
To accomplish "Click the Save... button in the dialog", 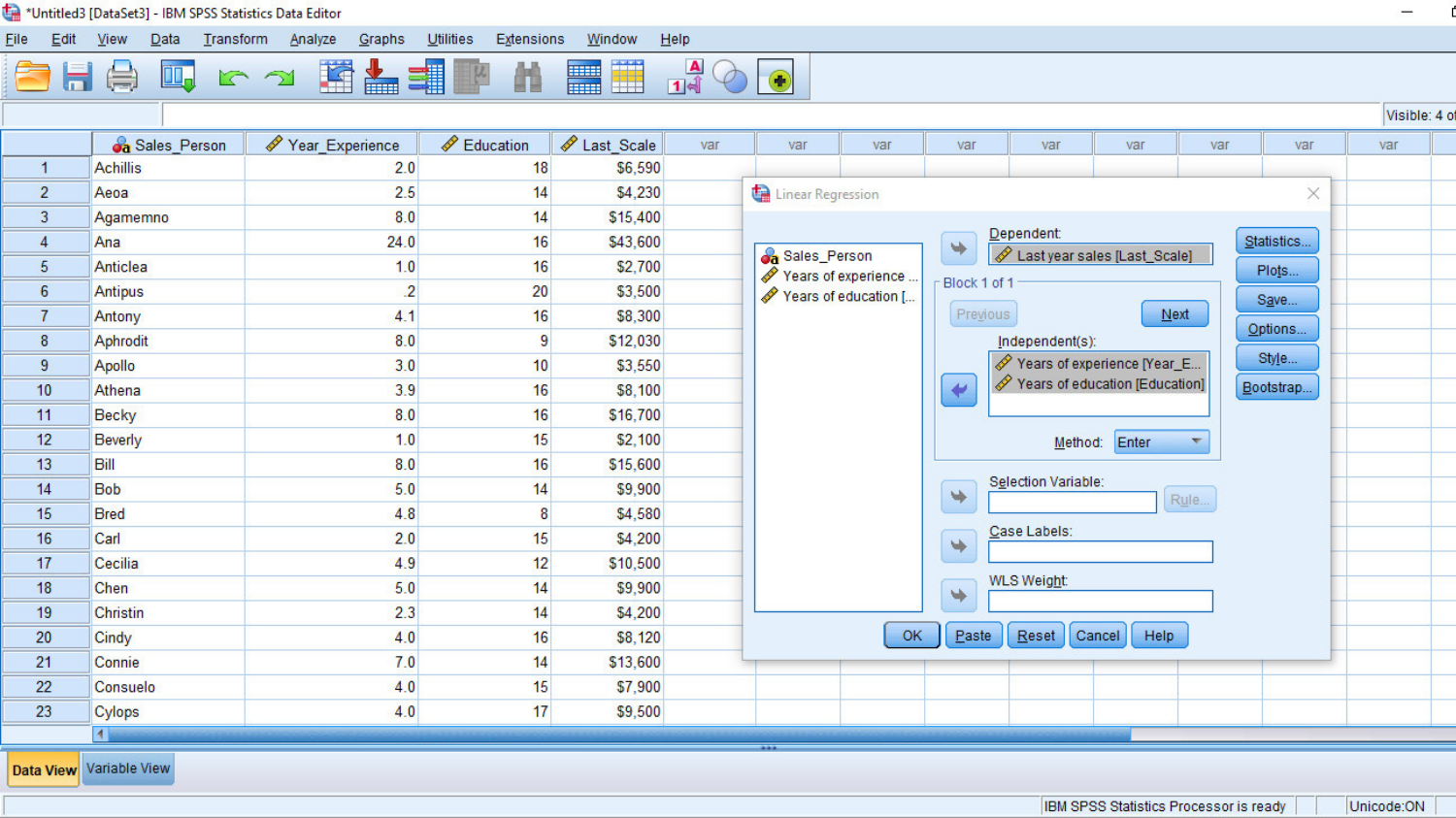I will pos(1277,299).
